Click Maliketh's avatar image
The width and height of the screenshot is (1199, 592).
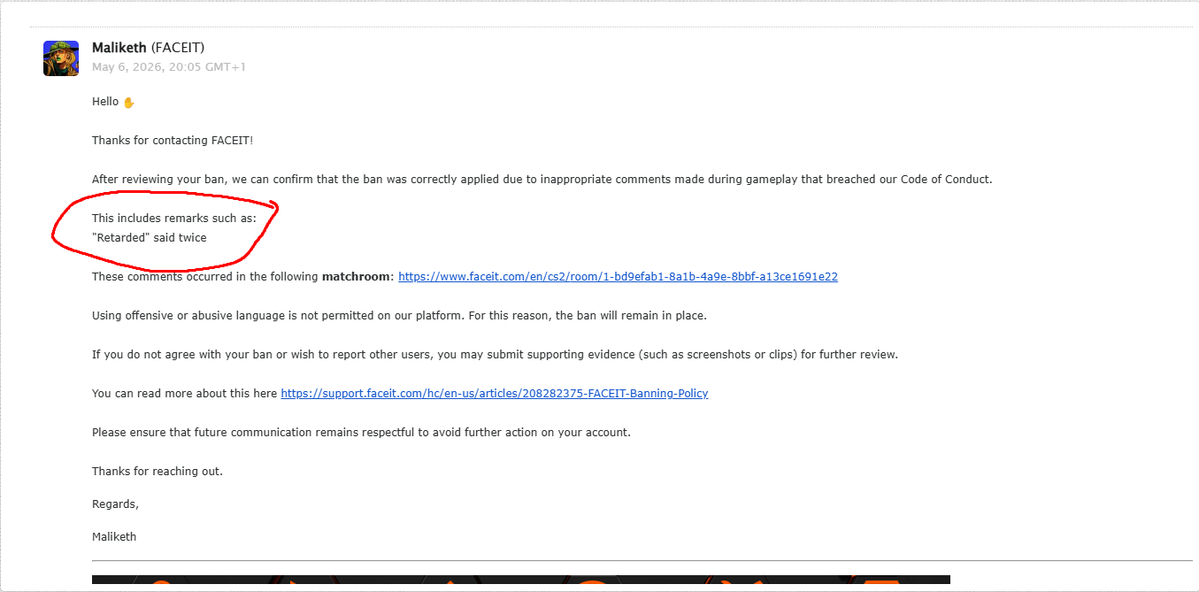[61, 58]
